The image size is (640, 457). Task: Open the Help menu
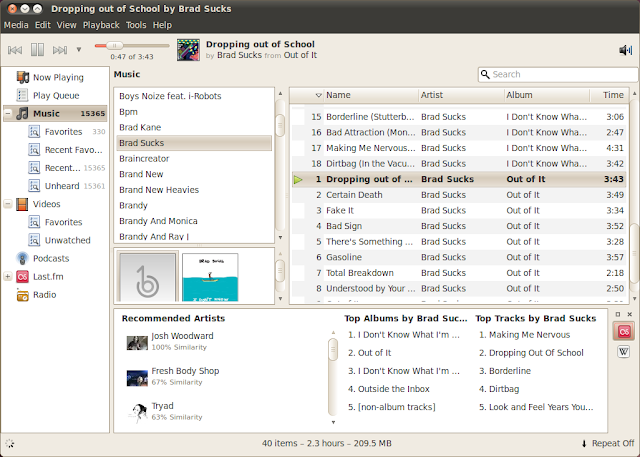tap(162, 25)
